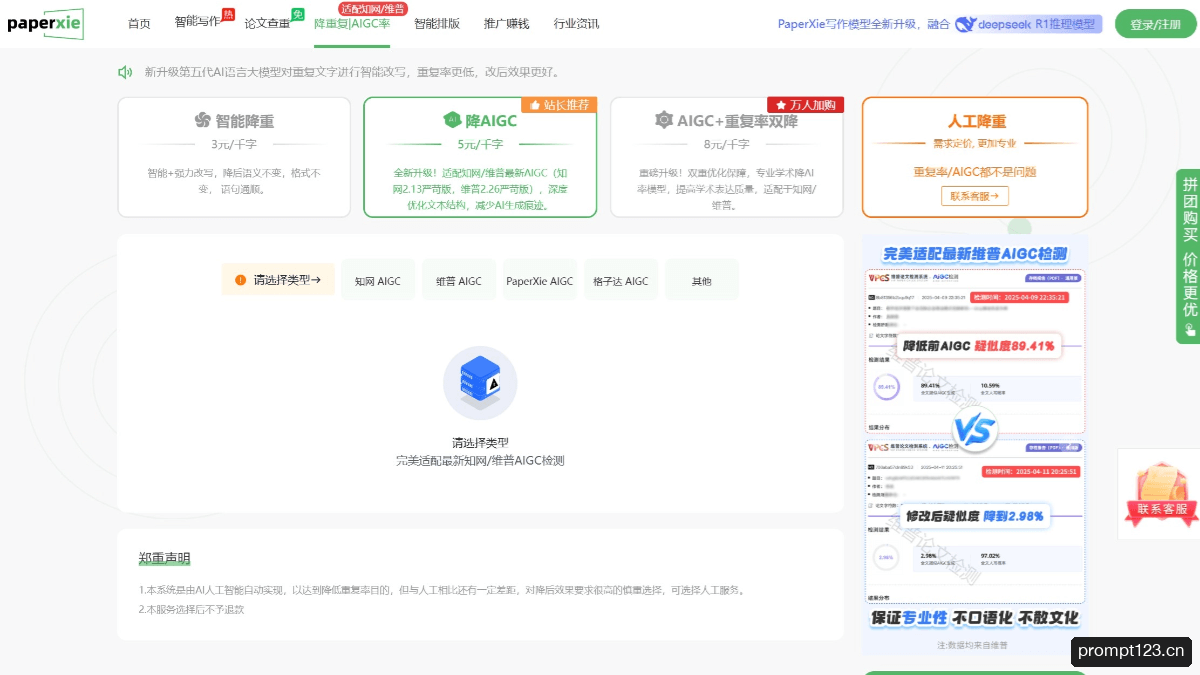Go to the 首页 nav item

click(x=139, y=23)
